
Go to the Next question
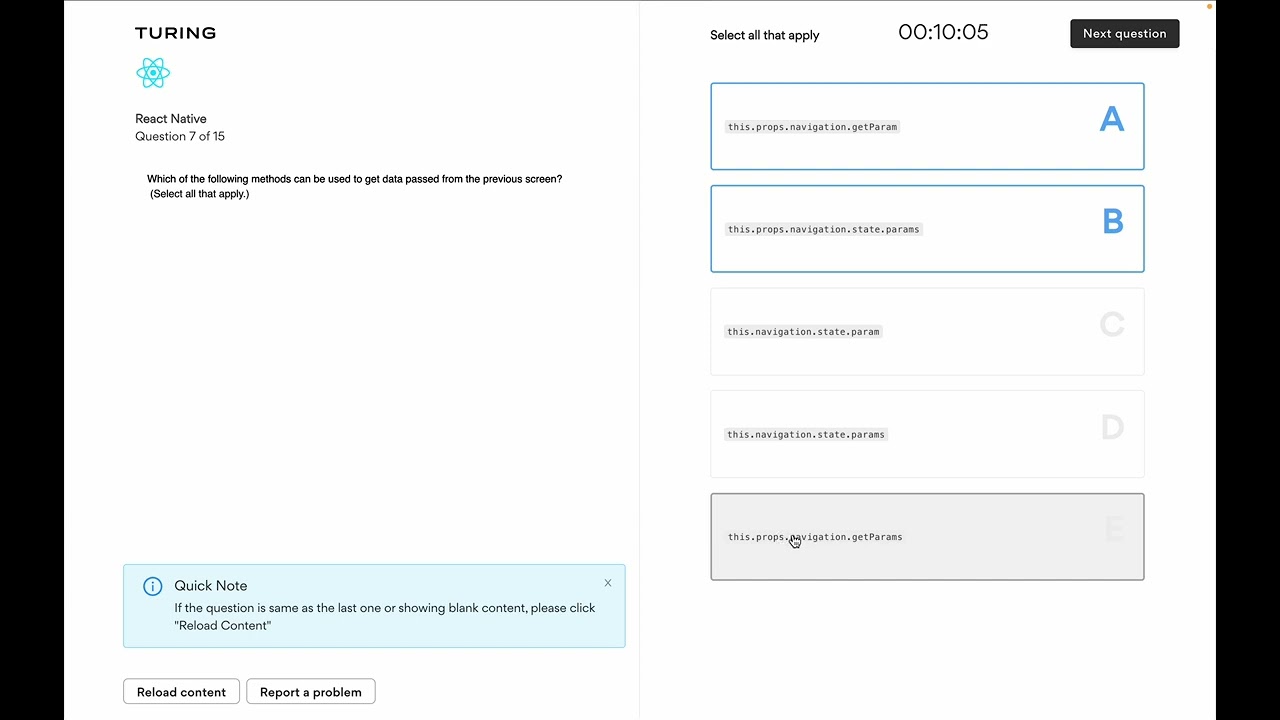pyautogui.click(x=1124, y=34)
